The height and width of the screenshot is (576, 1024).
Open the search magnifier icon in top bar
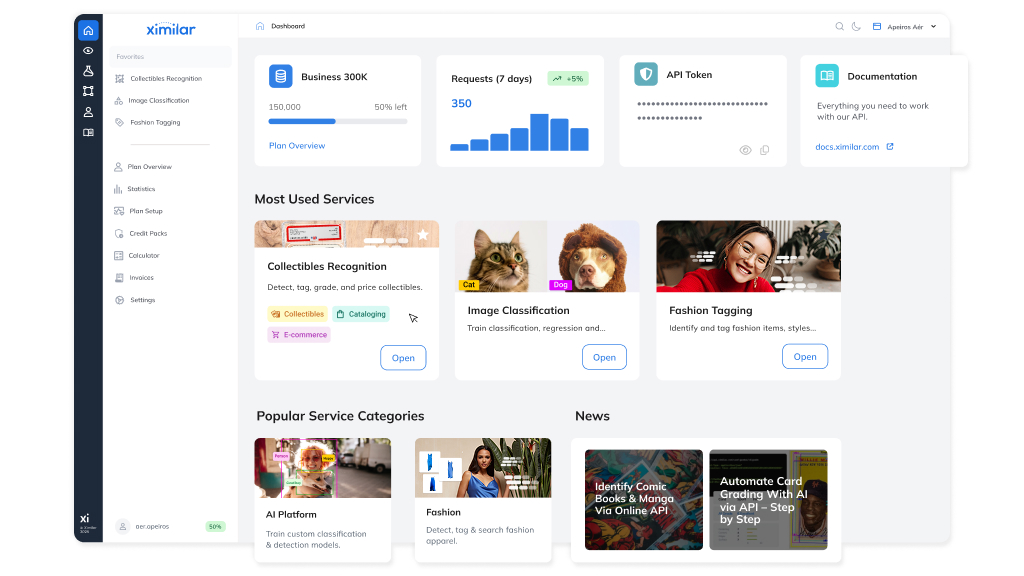coord(840,26)
